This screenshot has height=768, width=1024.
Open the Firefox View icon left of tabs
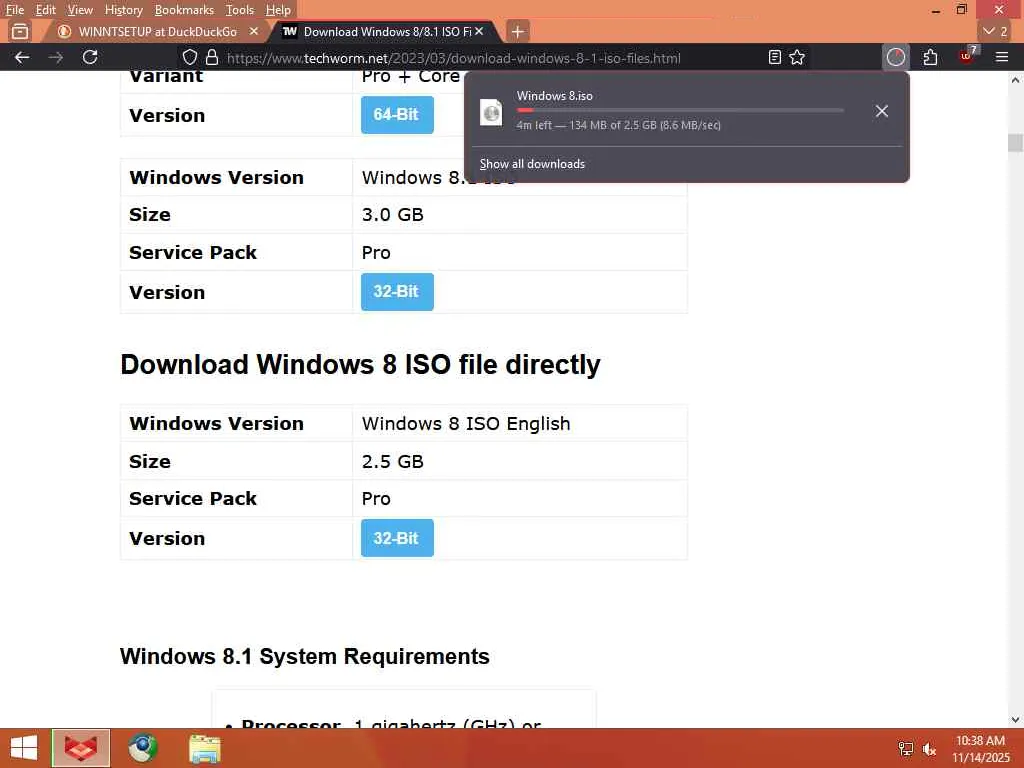(x=20, y=31)
